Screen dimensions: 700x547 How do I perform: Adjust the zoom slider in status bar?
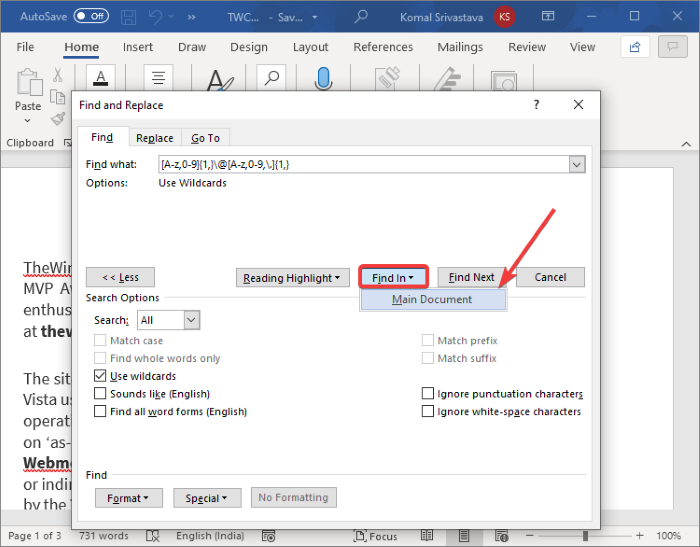[585, 535]
